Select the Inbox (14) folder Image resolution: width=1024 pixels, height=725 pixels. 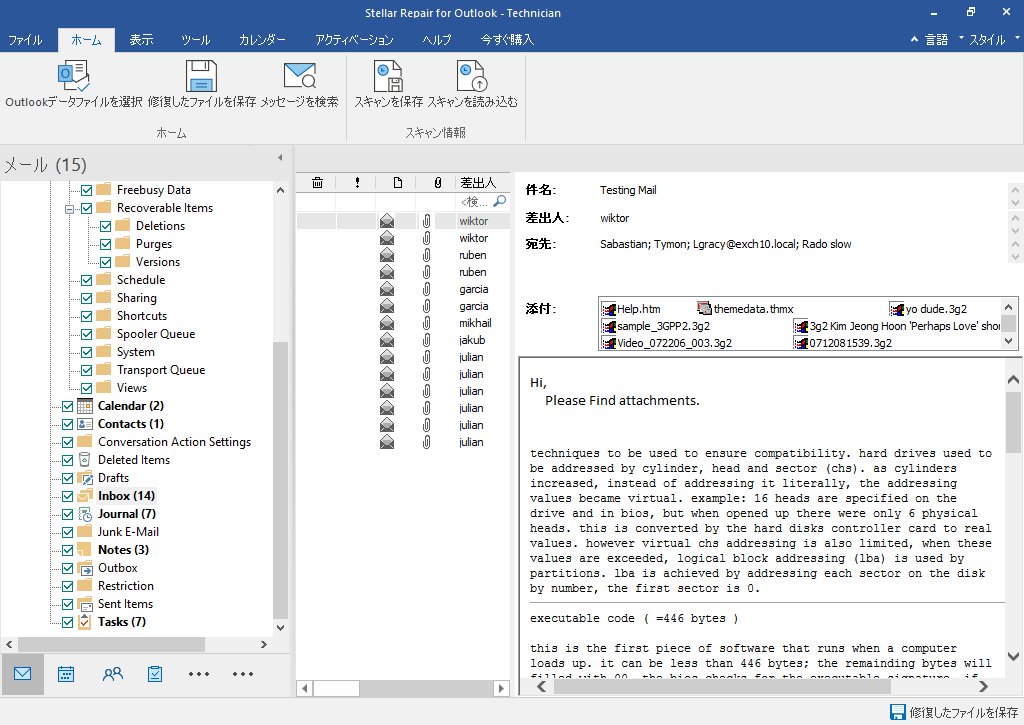pyautogui.click(x=126, y=496)
